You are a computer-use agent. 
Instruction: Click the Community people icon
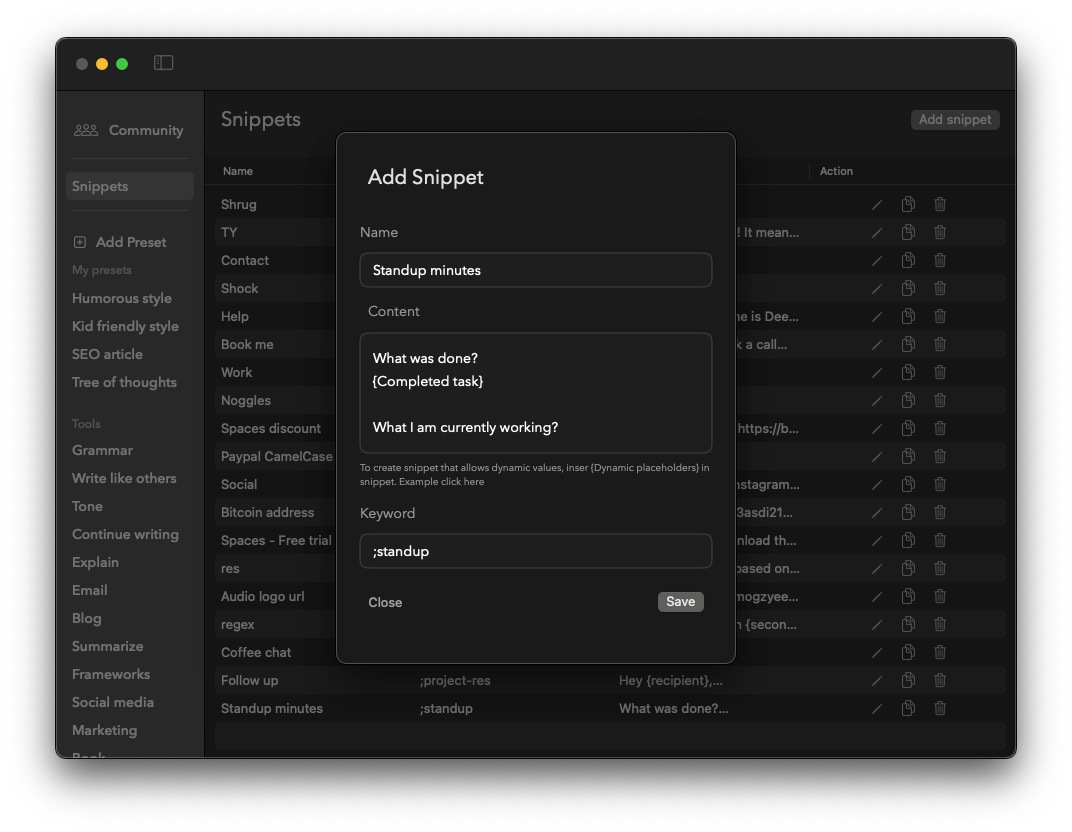(x=86, y=130)
